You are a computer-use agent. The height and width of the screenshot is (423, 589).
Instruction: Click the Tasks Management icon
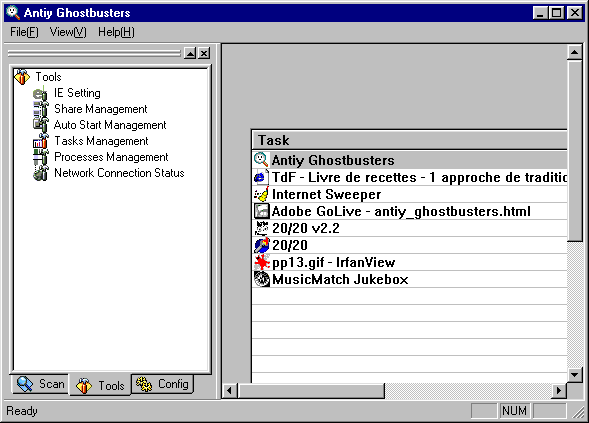coord(40,141)
